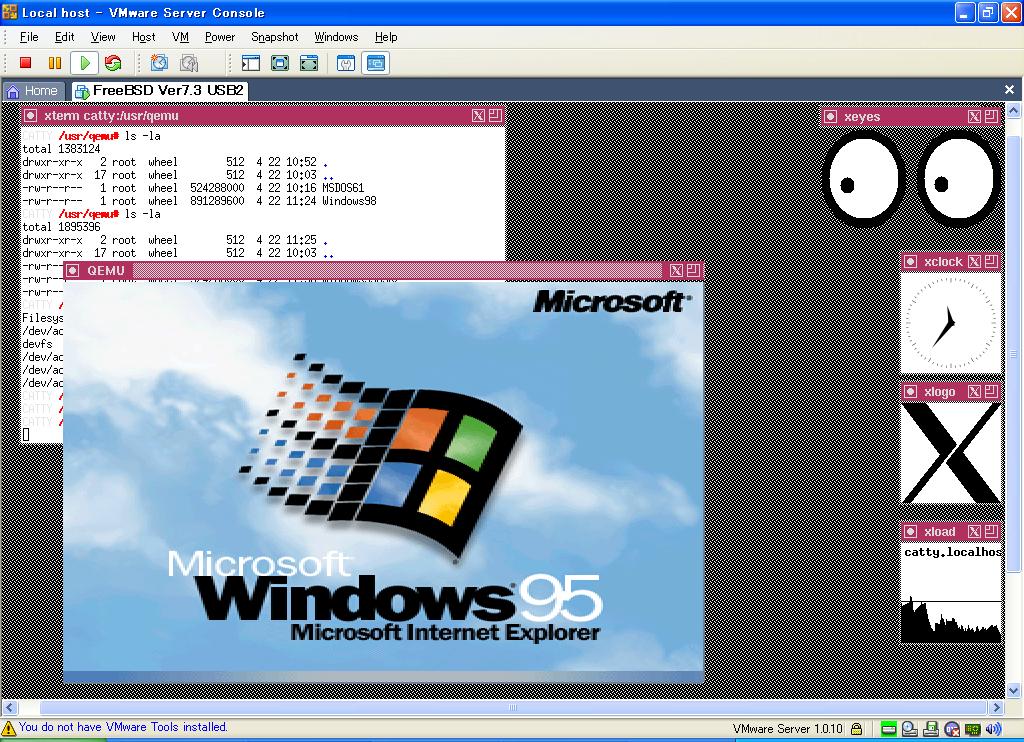Click the console horizontal scrollbar right arrow
Screen dimensions: 1024x742
(x=997, y=707)
